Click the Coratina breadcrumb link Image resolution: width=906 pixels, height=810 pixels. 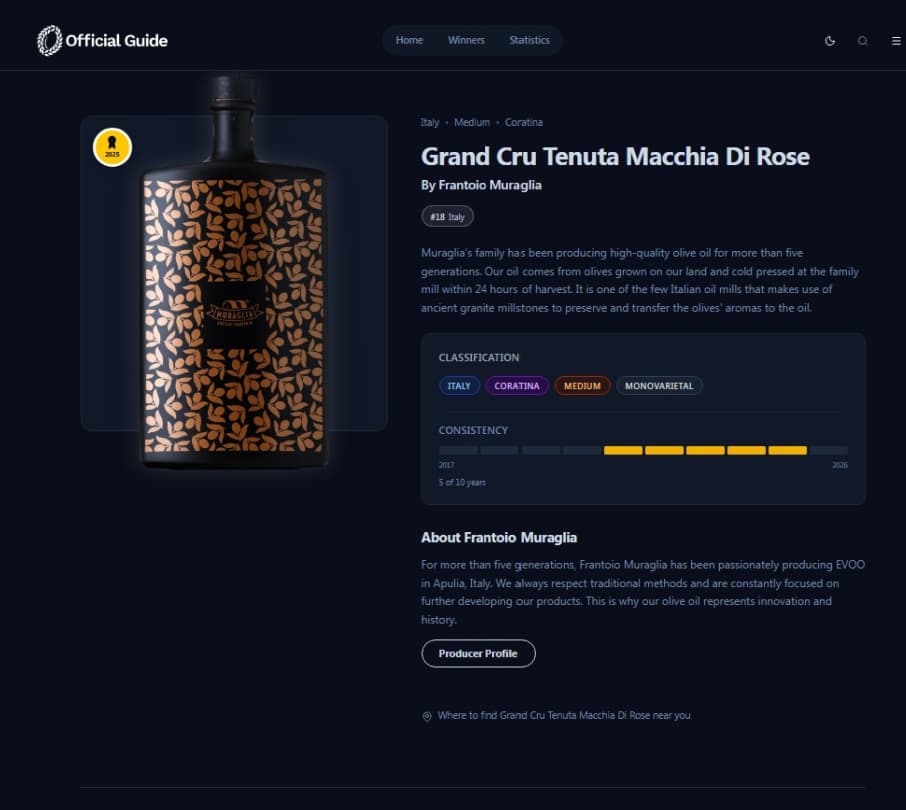click(523, 122)
